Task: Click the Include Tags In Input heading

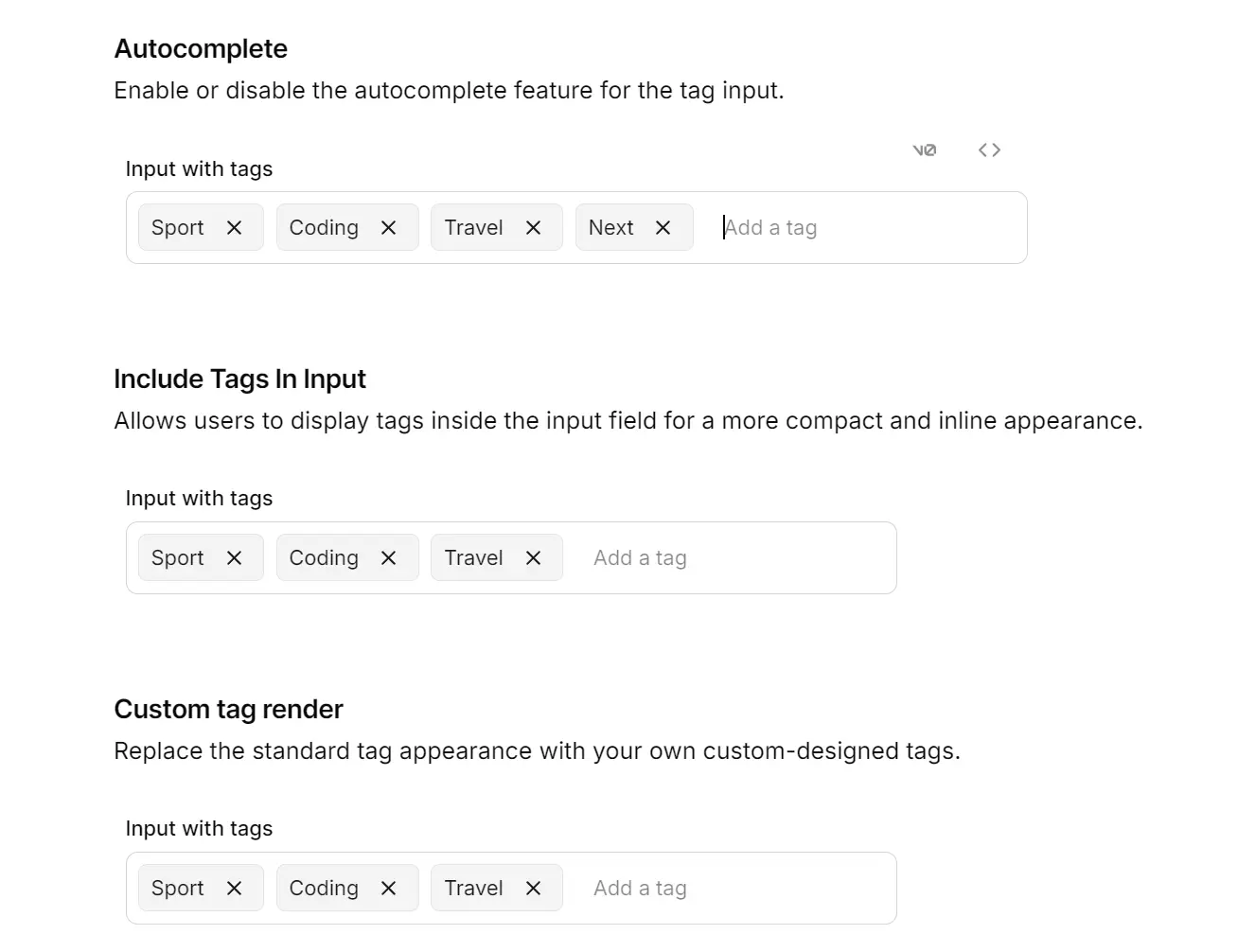Action: tap(239, 379)
